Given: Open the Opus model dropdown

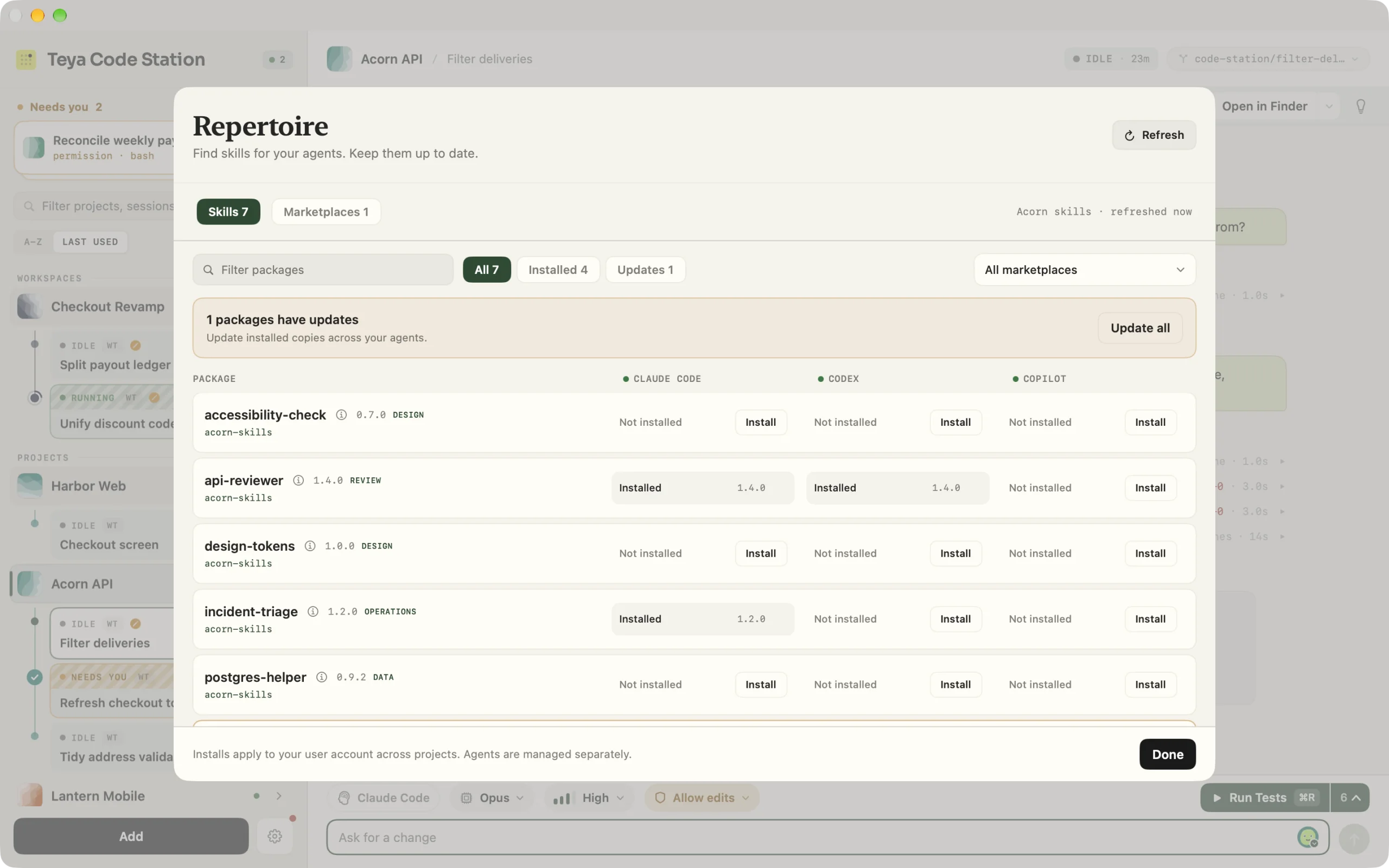Looking at the screenshot, I should [493, 797].
